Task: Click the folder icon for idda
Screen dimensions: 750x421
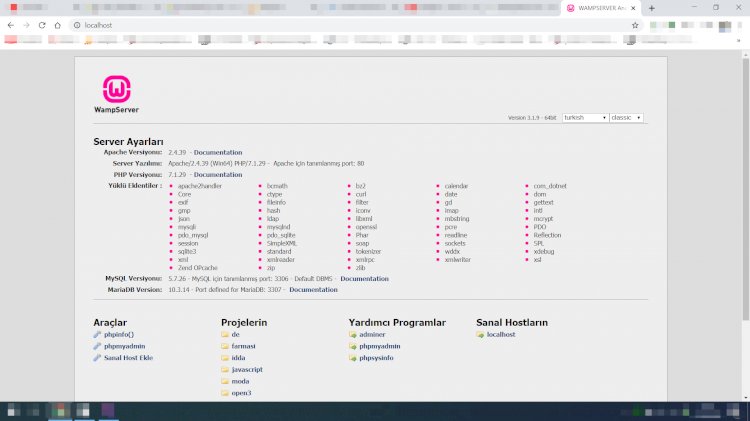Action: pos(225,358)
